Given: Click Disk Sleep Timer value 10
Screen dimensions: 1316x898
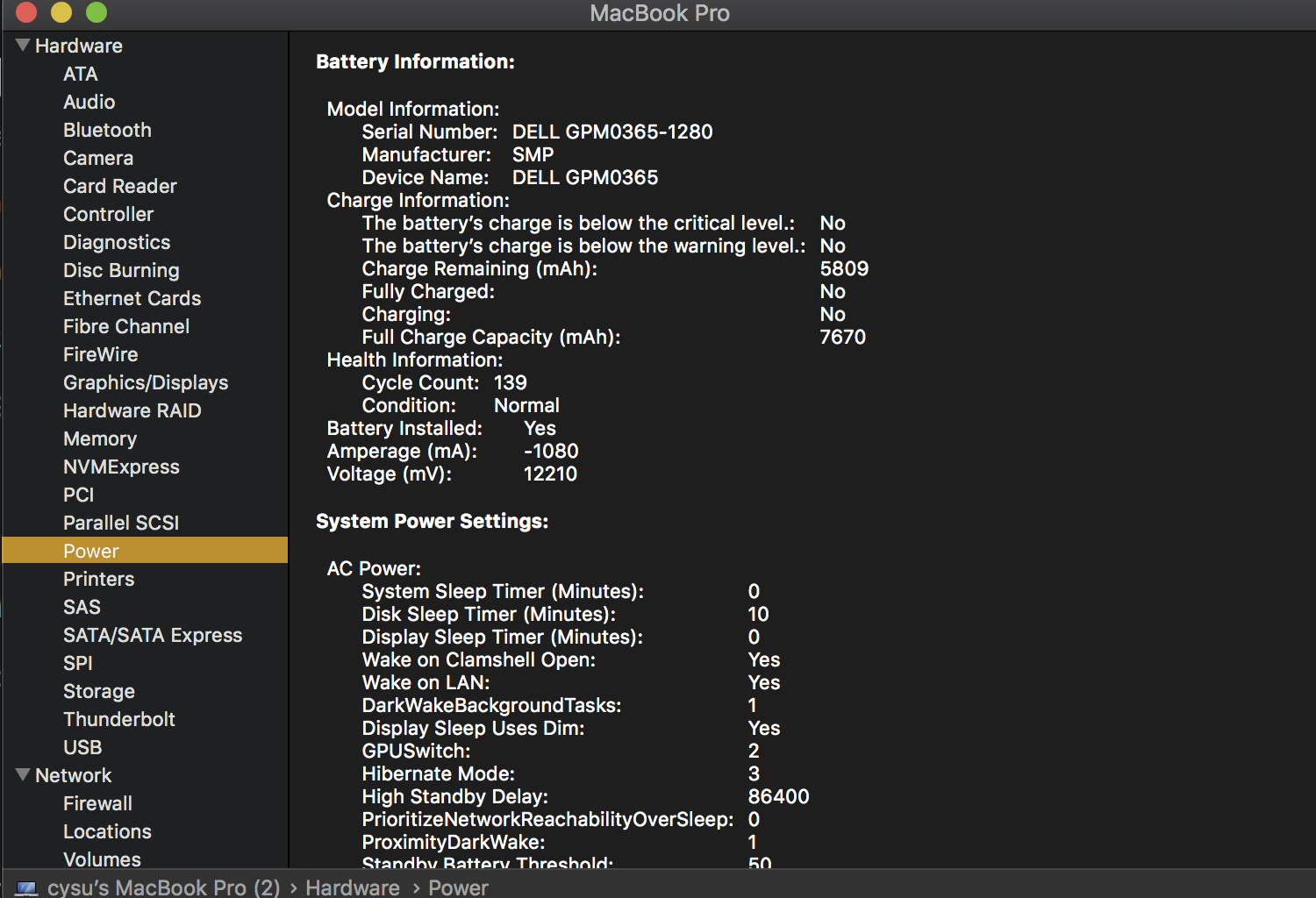Looking at the screenshot, I should [x=758, y=614].
